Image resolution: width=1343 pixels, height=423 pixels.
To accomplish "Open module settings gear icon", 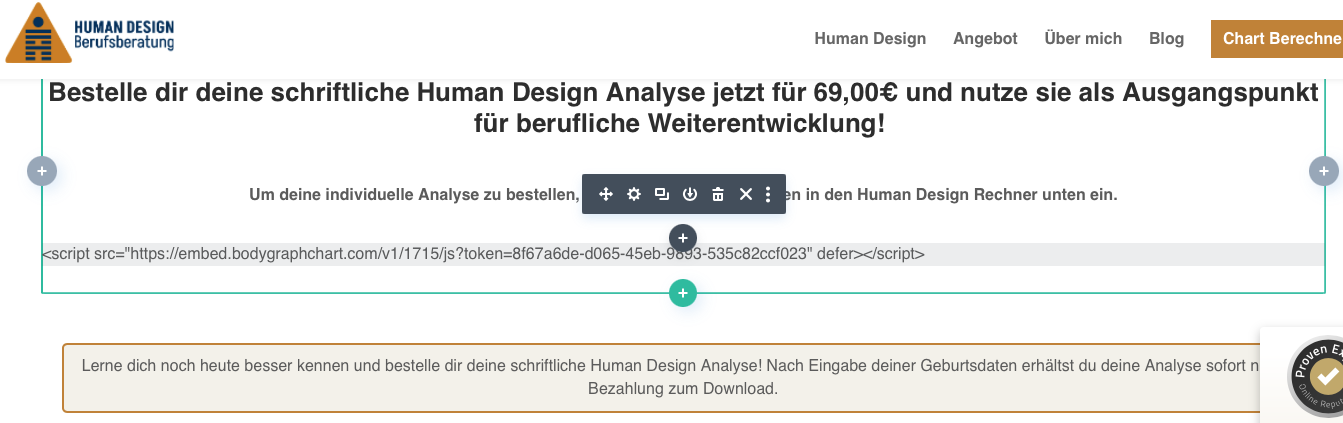I will tap(634, 194).
